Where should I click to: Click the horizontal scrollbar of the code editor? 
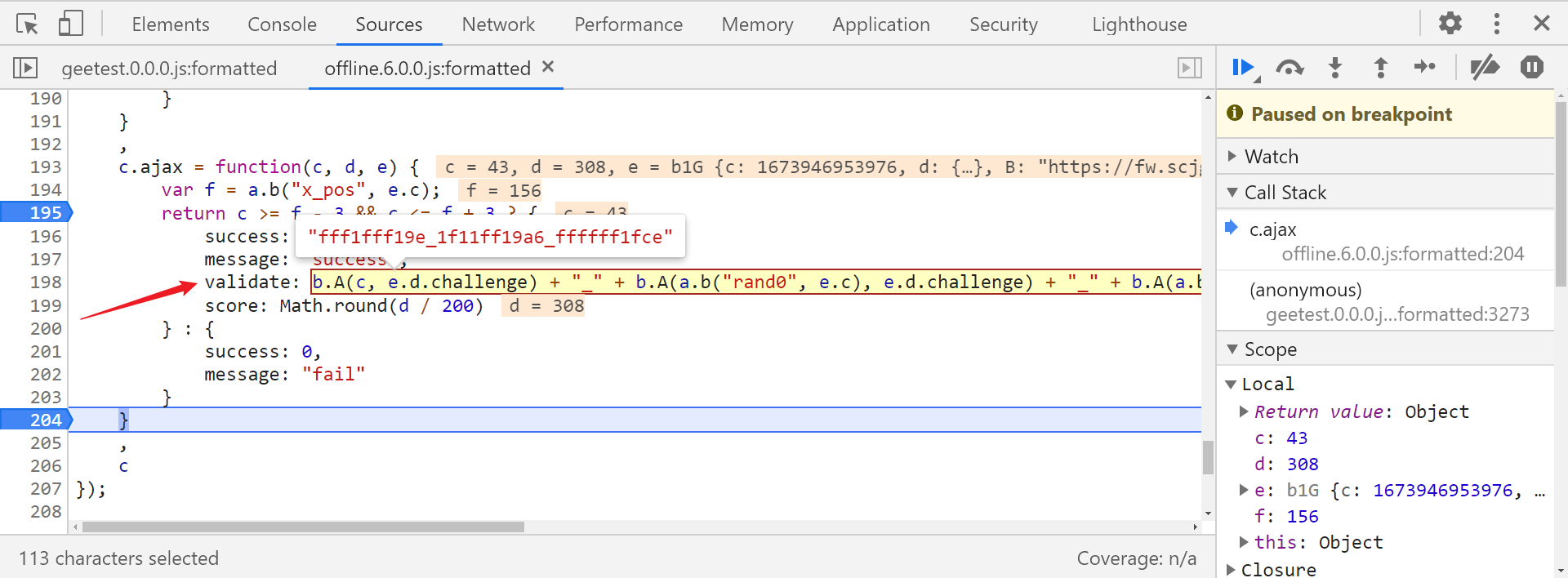[x=303, y=527]
